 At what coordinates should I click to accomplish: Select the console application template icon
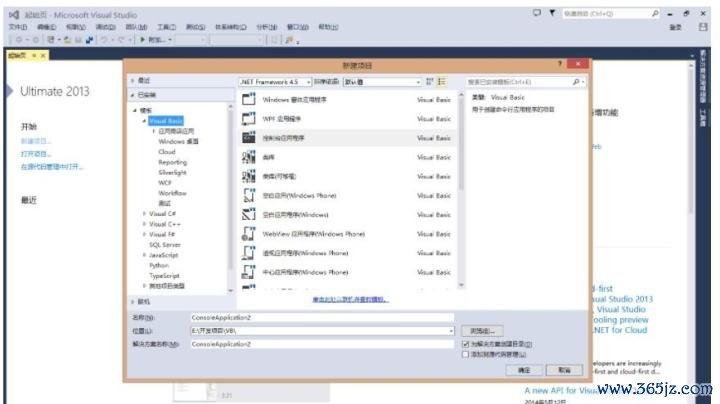248,137
